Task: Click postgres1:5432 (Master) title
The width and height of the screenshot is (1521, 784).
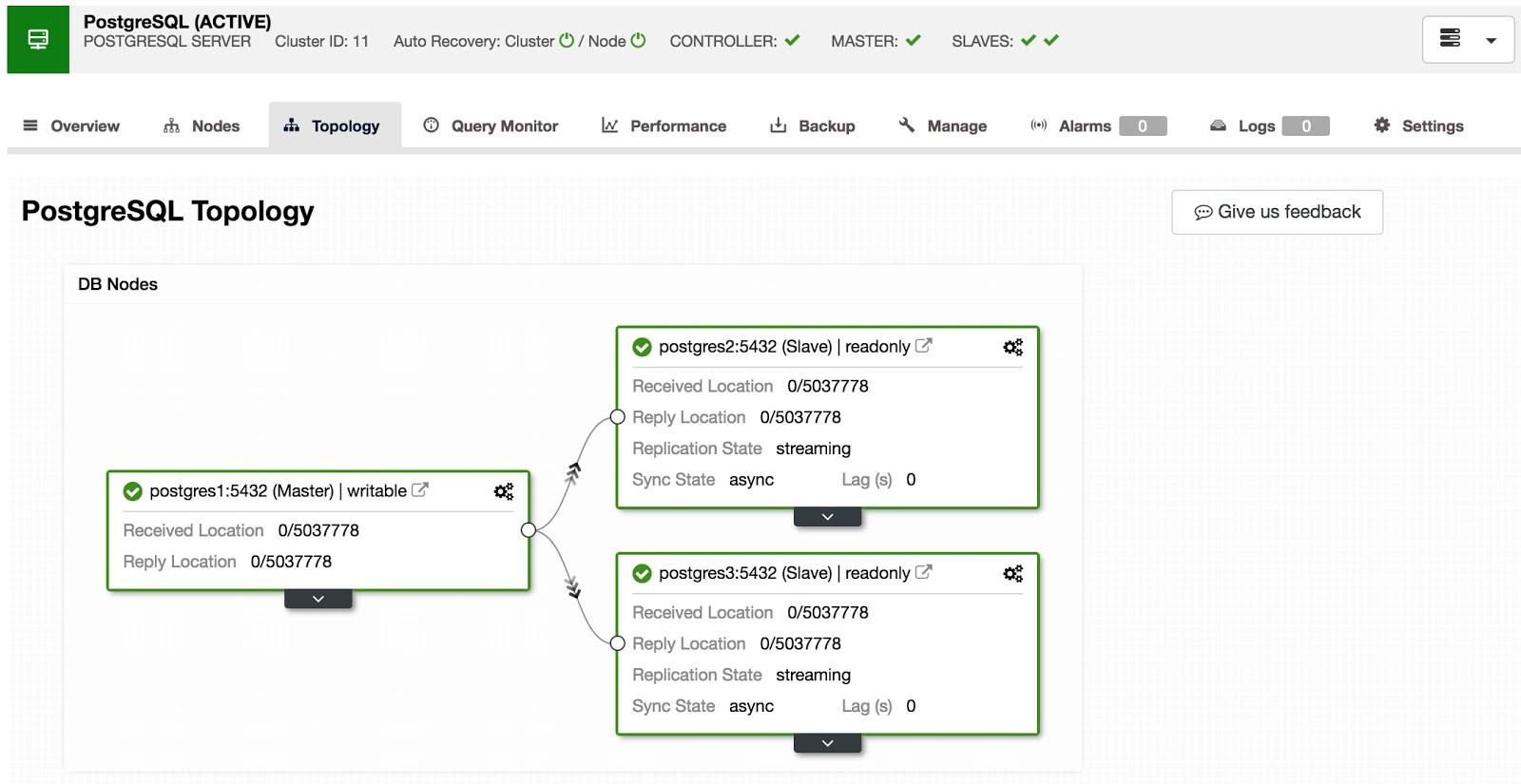Action: (241, 491)
